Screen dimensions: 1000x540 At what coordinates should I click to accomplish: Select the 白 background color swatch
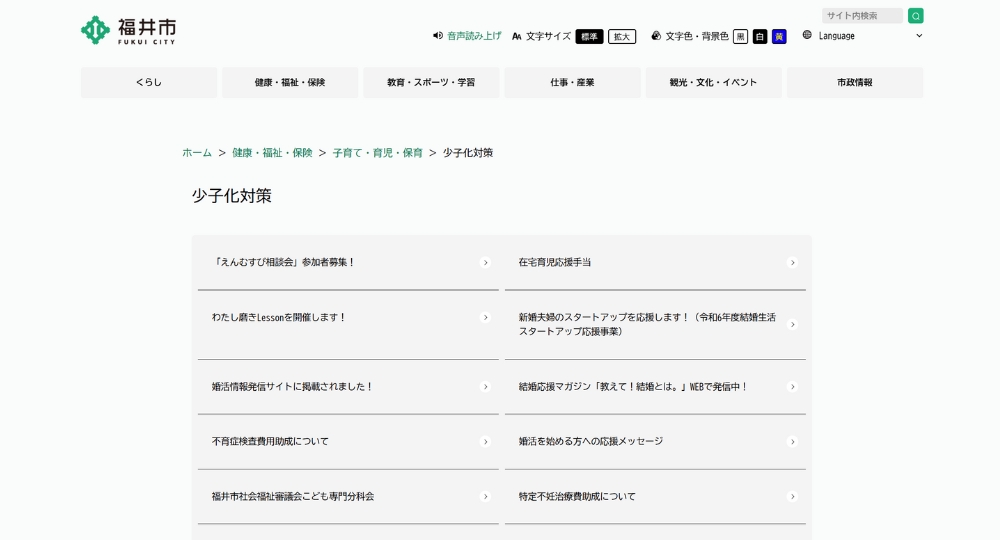[x=760, y=36]
